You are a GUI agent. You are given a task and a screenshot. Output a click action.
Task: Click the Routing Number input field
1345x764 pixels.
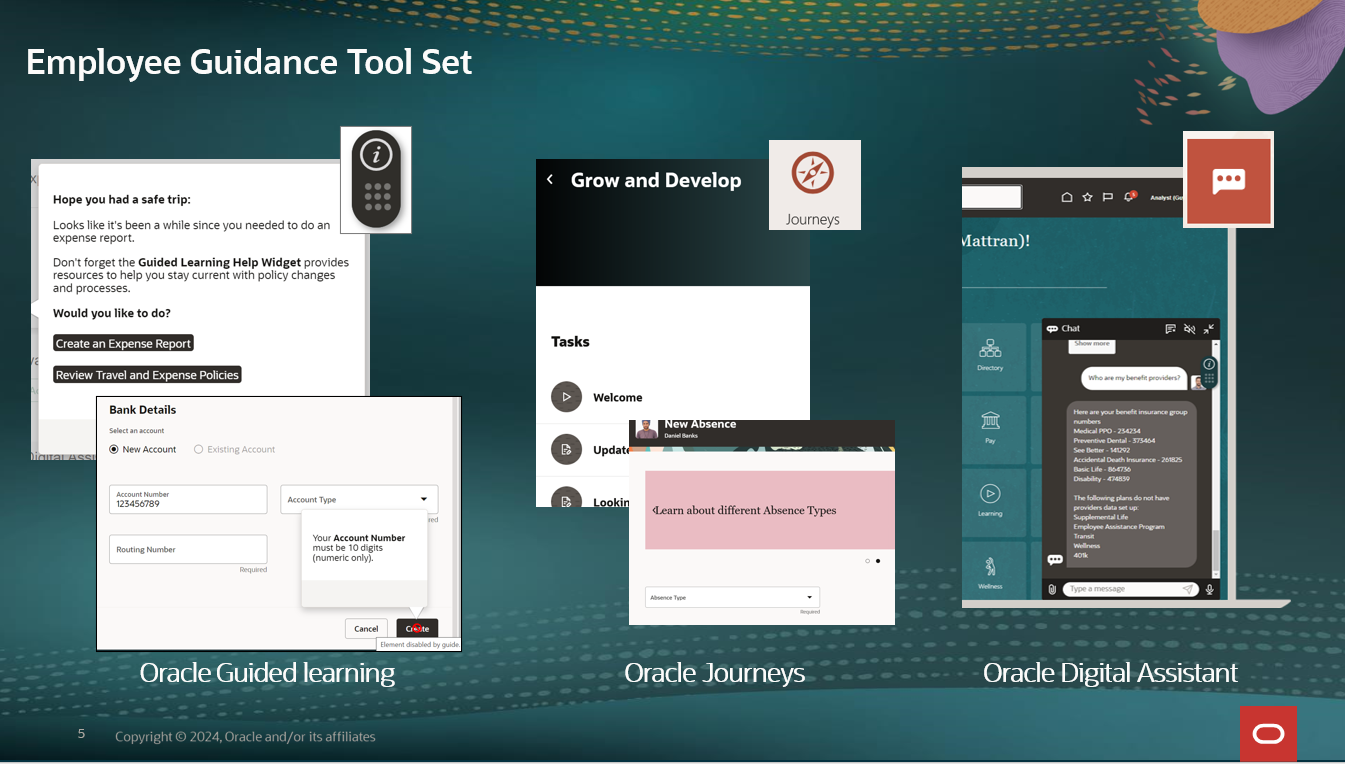click(188, 549)
